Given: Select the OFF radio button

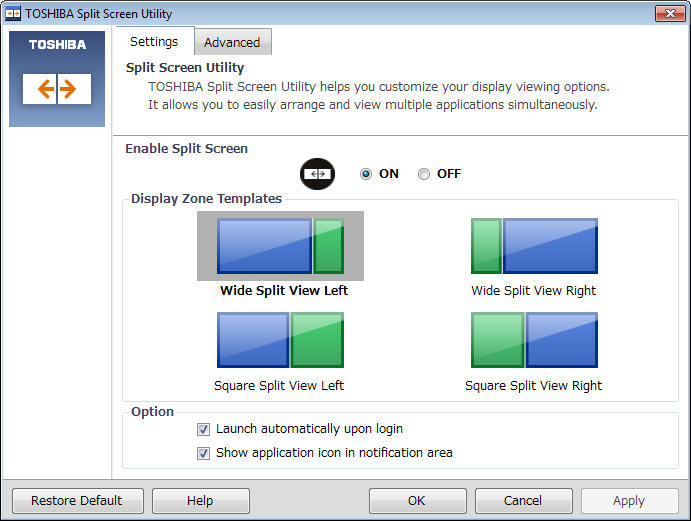Looking at the screenshot, I should (424, 174).
